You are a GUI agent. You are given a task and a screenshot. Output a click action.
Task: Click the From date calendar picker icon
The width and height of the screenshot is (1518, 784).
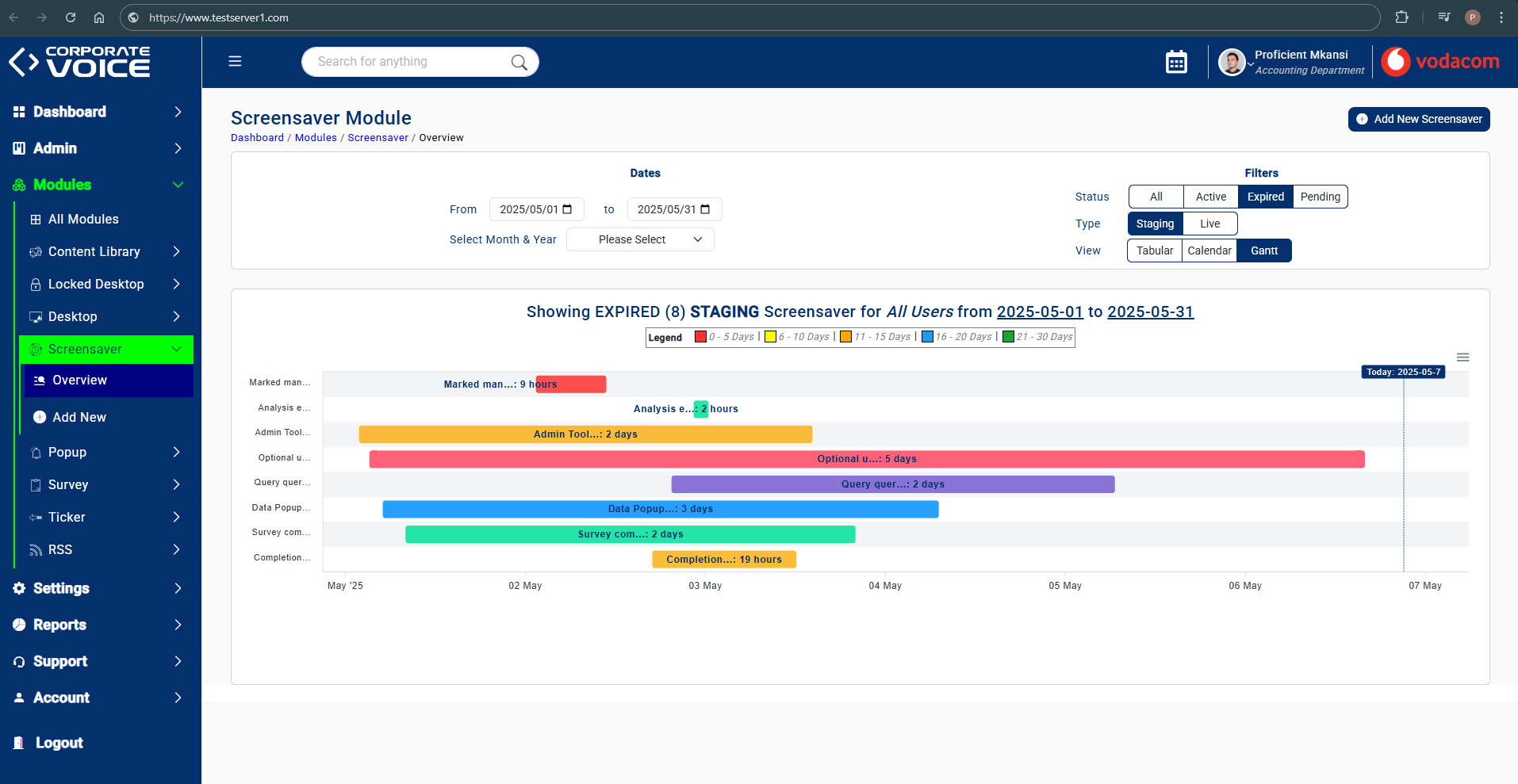pos(567,209)
